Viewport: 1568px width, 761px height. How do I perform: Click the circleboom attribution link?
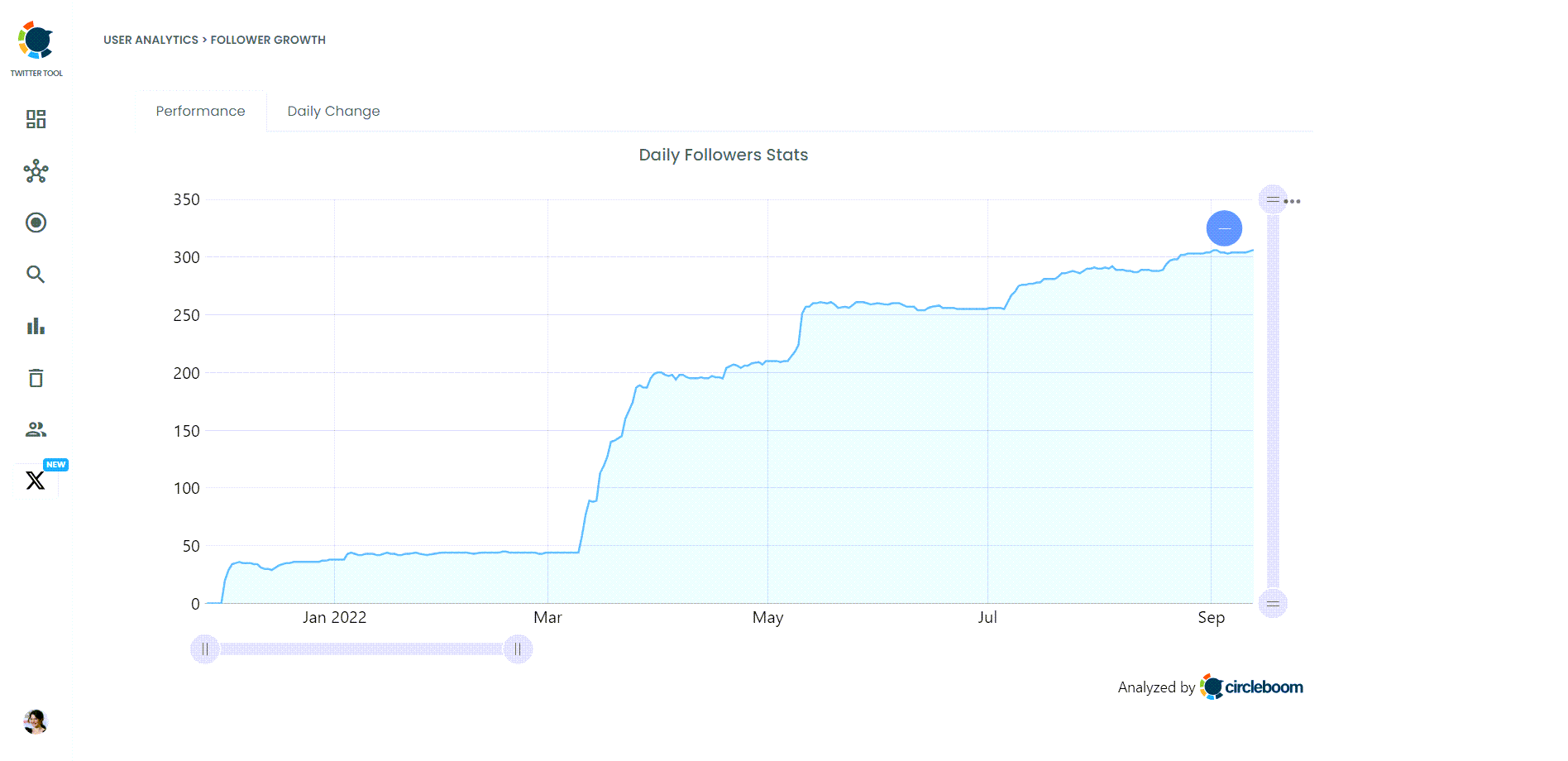click(x=1252, y=687)
